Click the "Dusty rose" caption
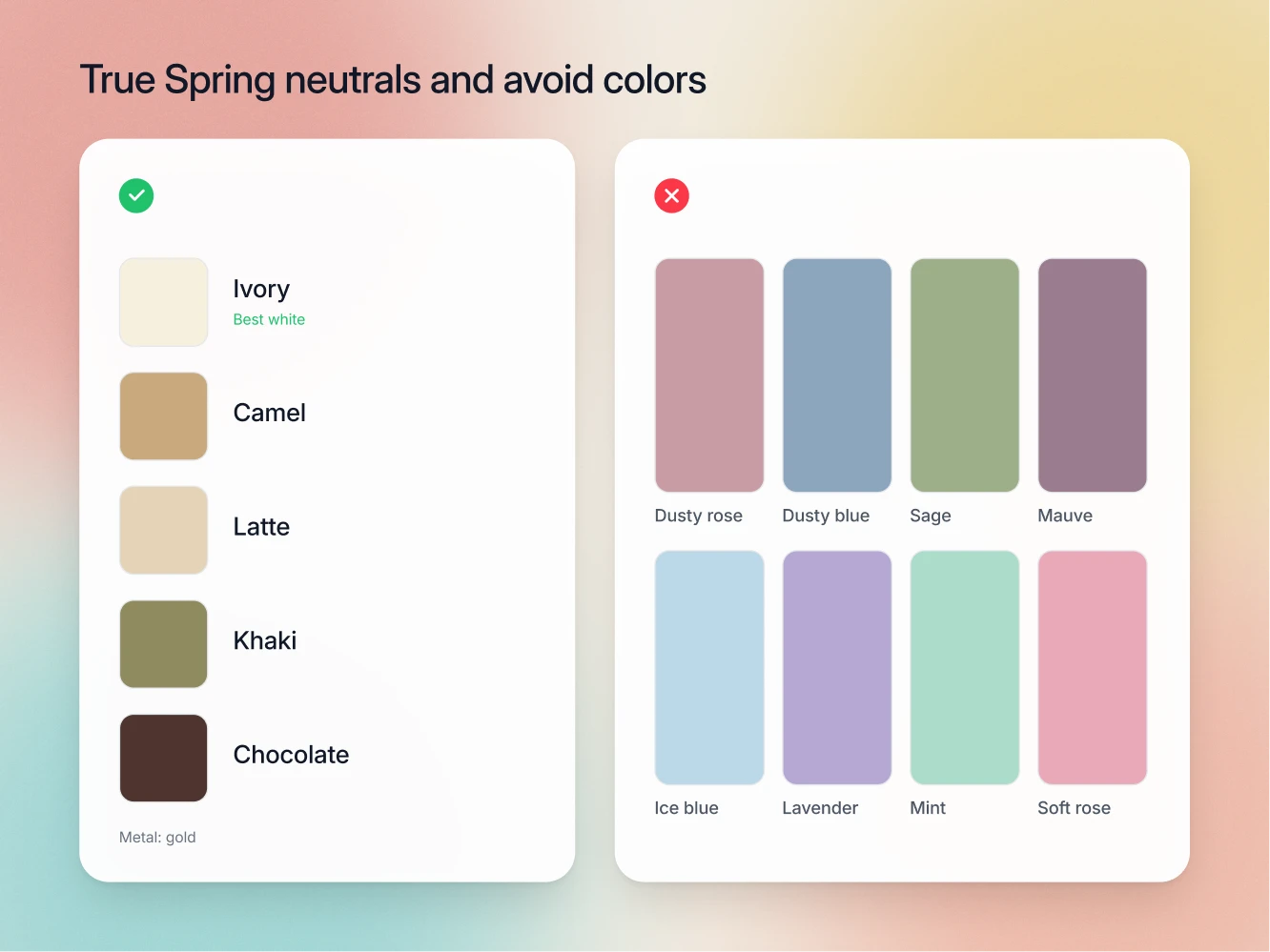 click(x=699, y=516)
